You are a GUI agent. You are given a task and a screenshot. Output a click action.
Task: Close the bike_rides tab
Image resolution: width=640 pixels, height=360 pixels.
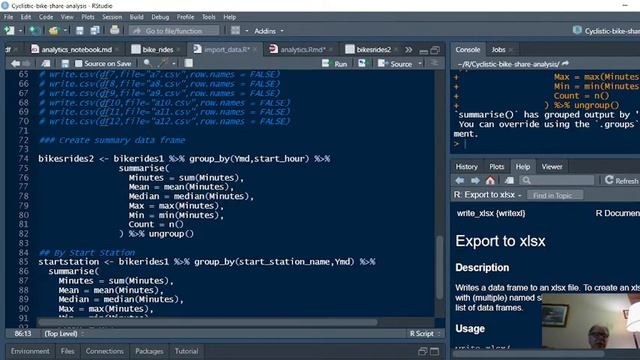coord(178,50)
